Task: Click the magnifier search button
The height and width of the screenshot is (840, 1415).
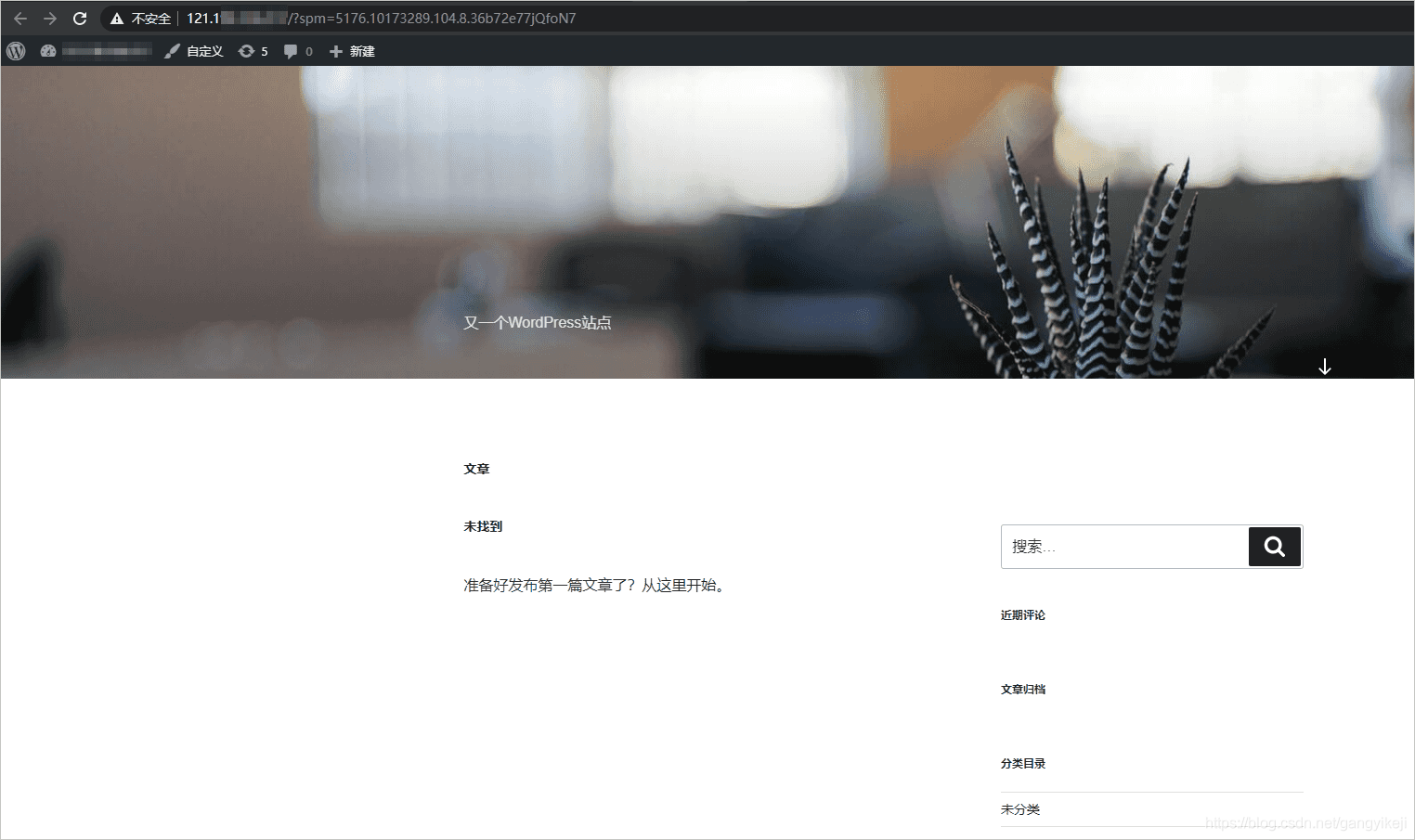Action: pyautogui.click(x=1274, y=547)
